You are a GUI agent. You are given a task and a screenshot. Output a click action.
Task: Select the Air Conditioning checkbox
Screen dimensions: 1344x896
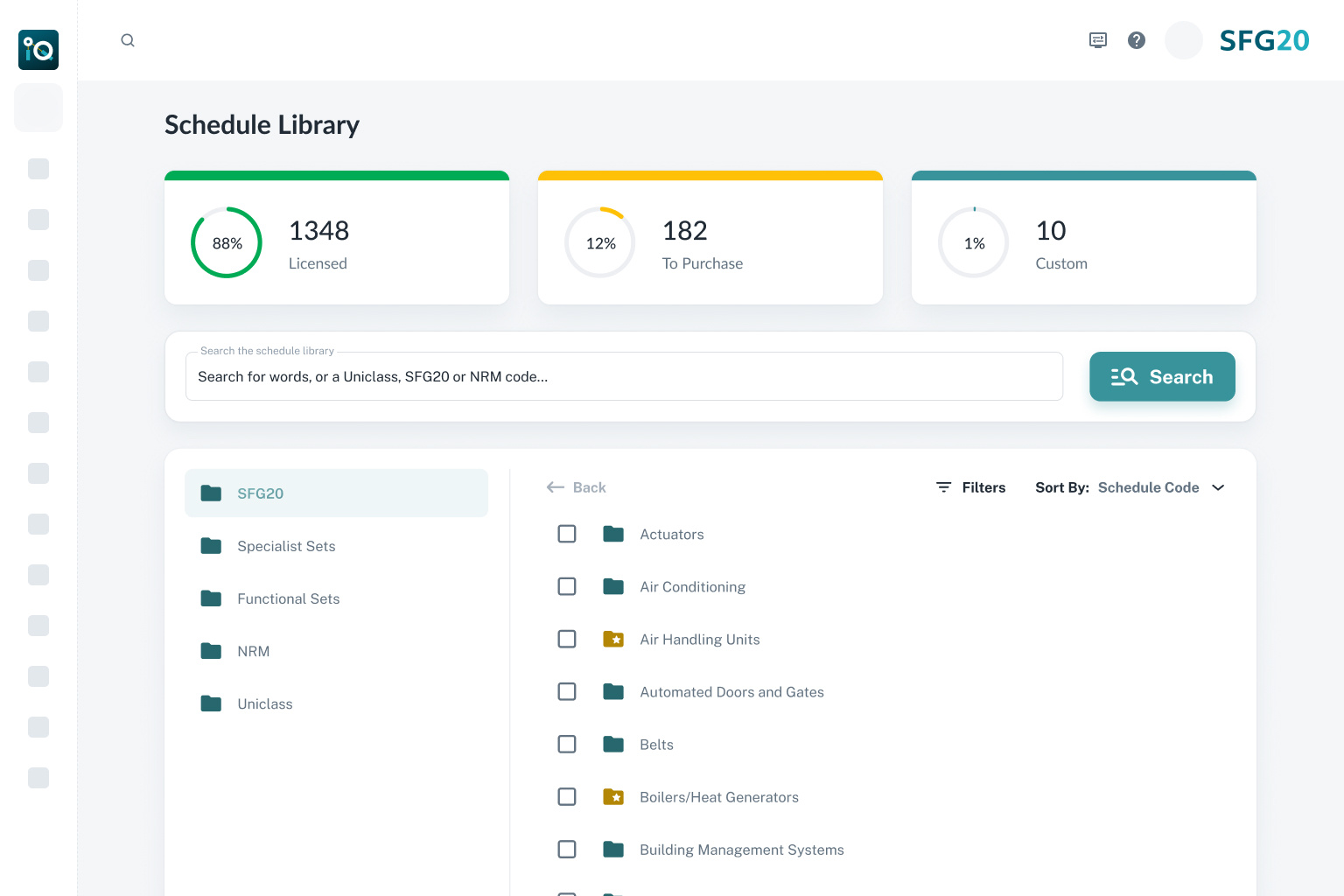[567, 586]
